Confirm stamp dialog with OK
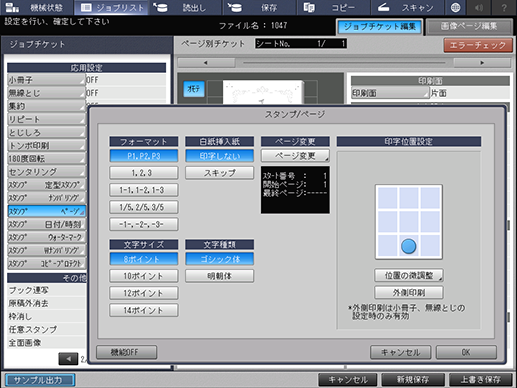Screen dimensions: 517x388 click(x=466, y=352)
